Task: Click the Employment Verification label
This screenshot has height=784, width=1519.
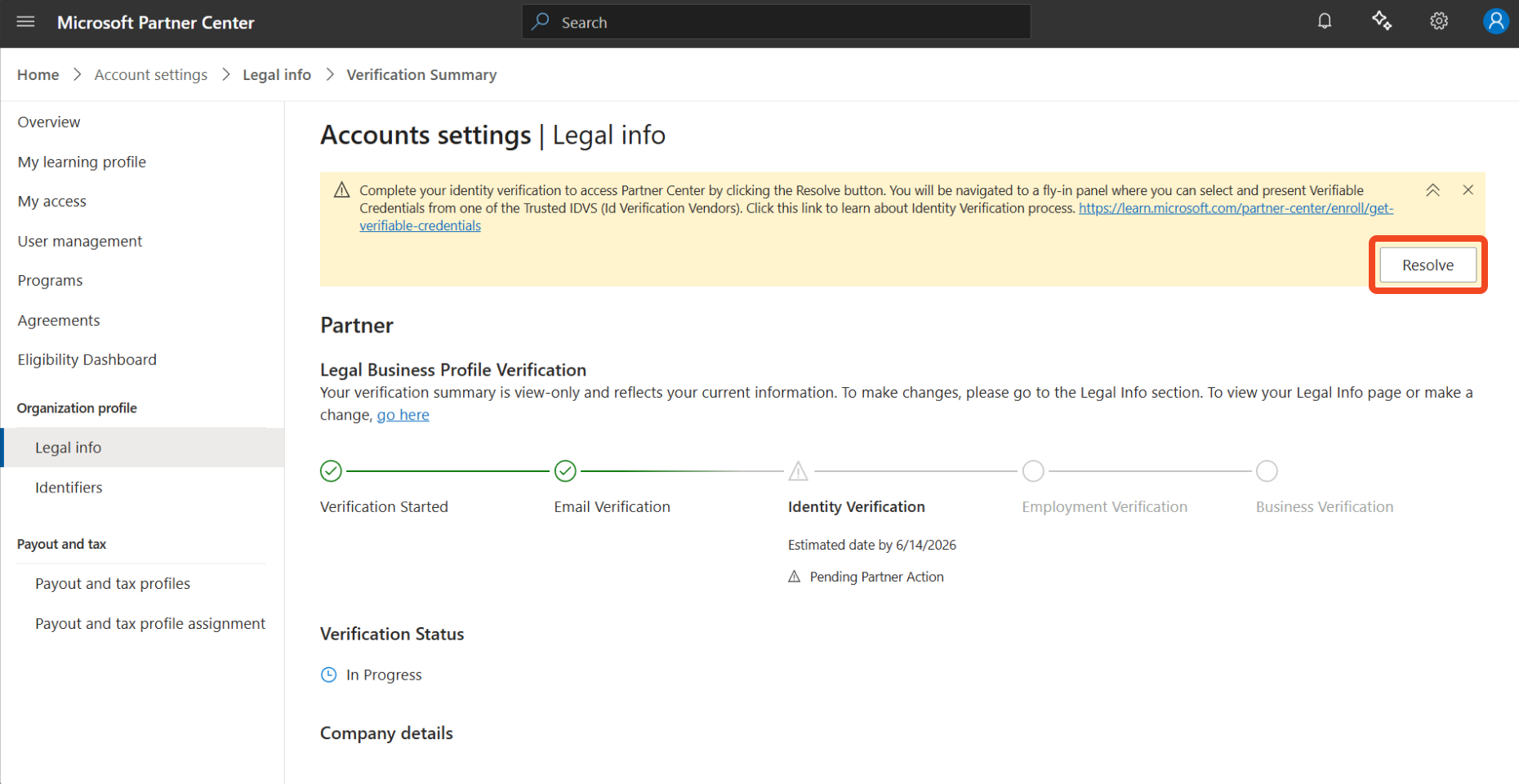Action: pyautogui.click(x=1104, y=506)
